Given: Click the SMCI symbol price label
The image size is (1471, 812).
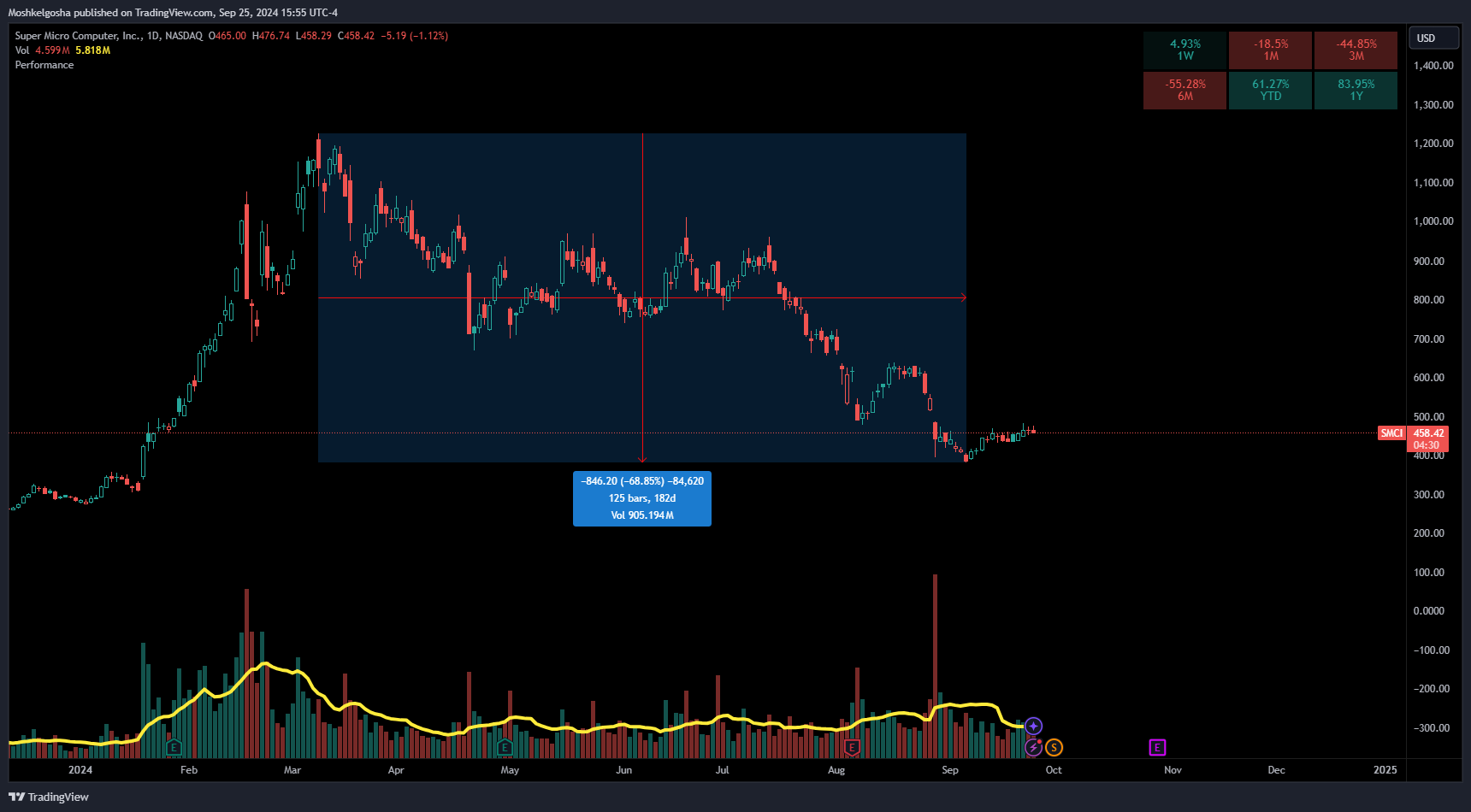Looking at the screenshot, I should point(1391,433).
